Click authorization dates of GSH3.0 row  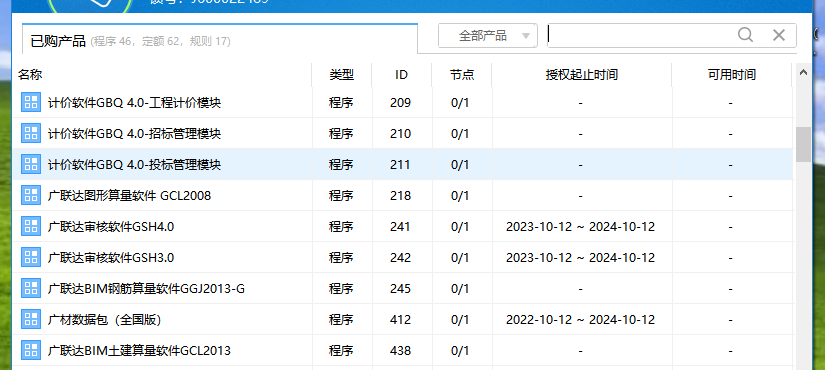click(580, 258)
